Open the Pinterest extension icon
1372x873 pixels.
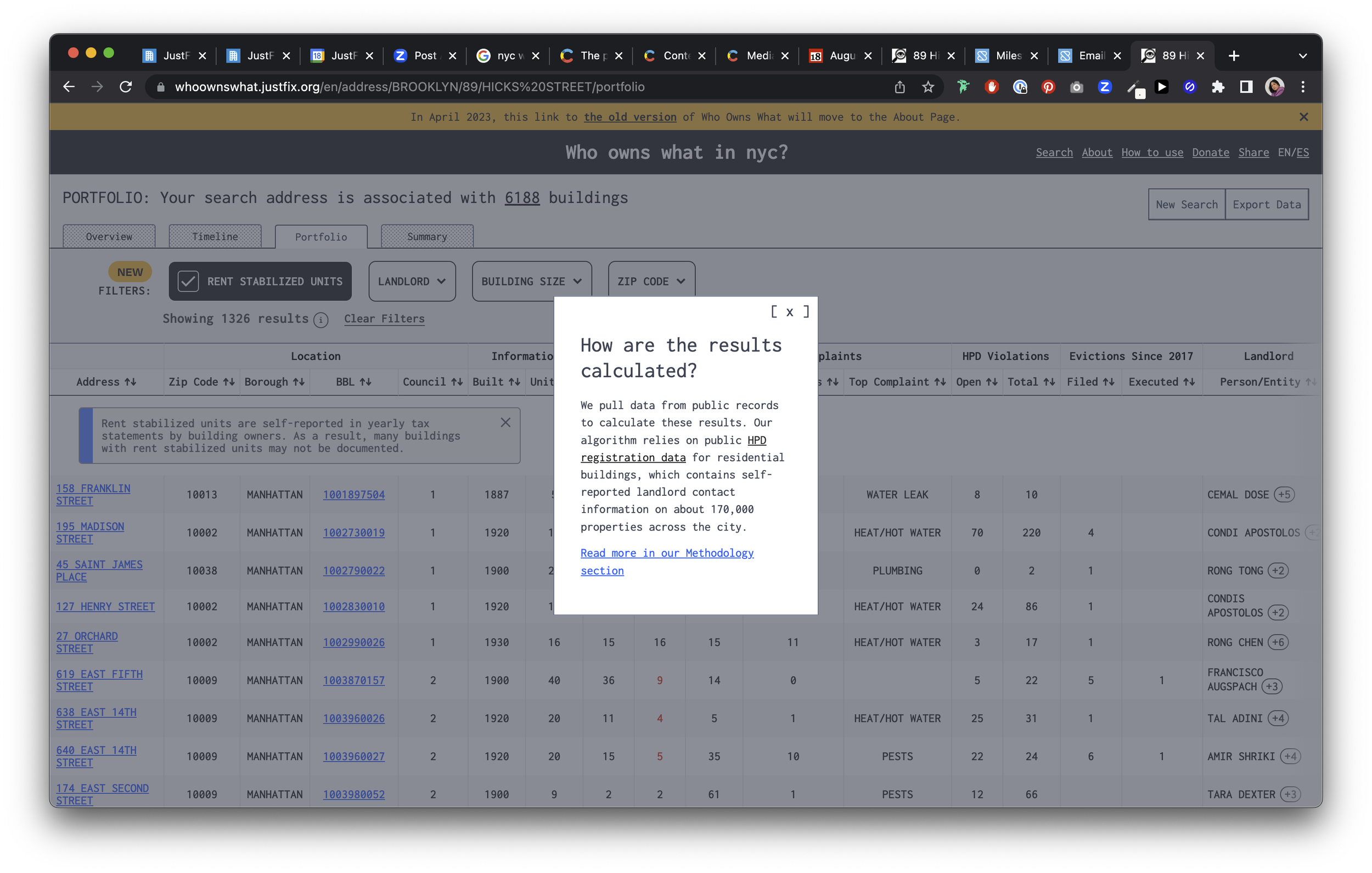pos(1048,87)
